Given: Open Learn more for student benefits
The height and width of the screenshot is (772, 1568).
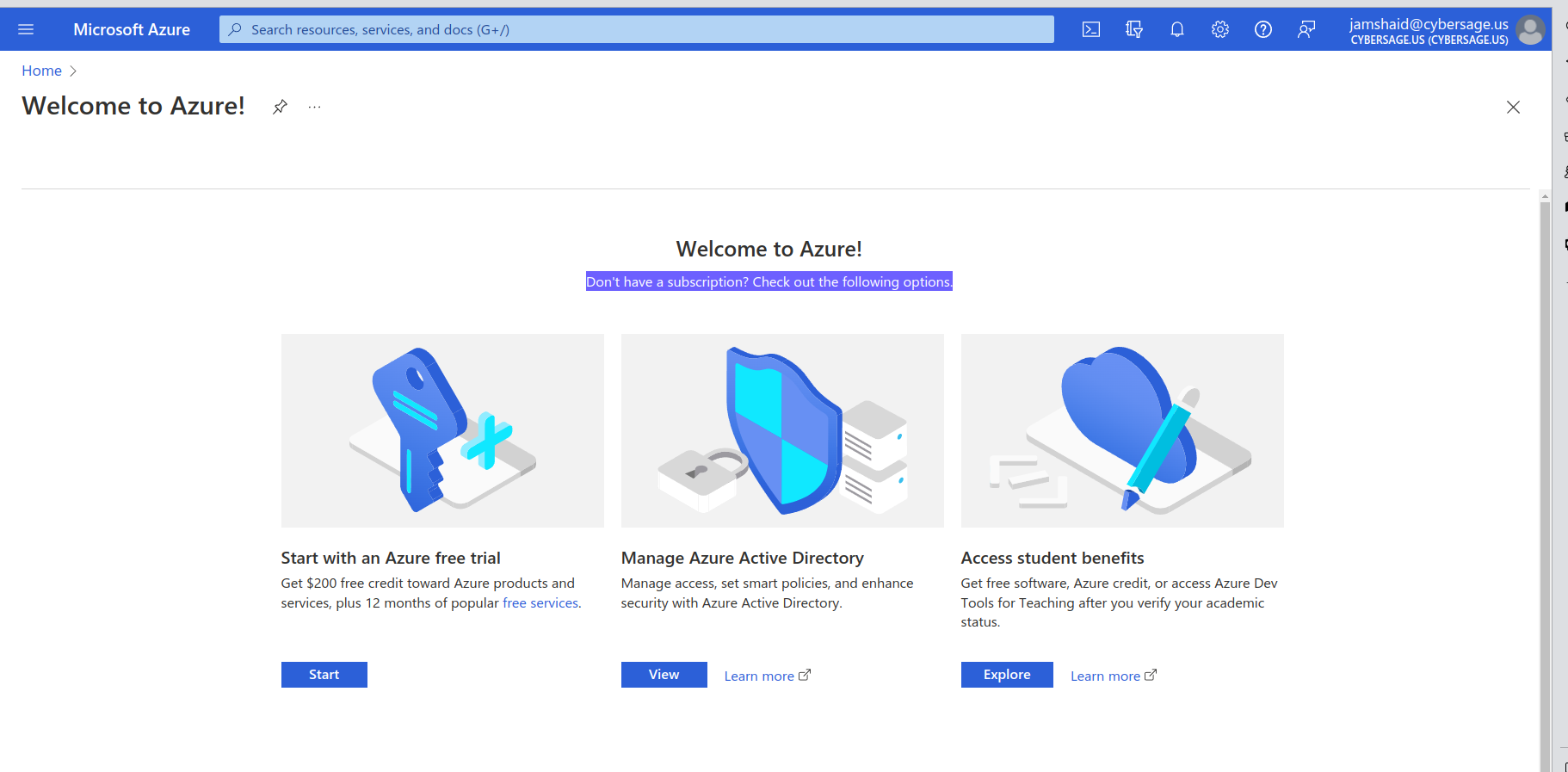Looking at the screenshot, I should tap(1114, 676).
